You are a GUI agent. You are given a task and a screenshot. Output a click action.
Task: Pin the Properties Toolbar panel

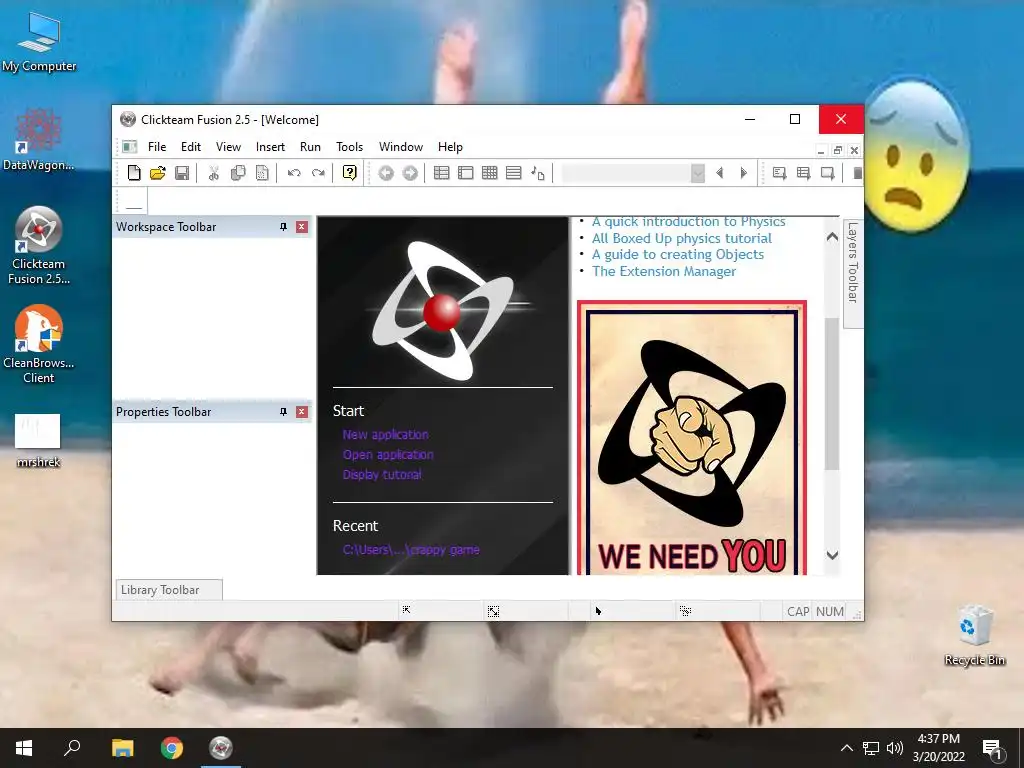click(283, 411)
